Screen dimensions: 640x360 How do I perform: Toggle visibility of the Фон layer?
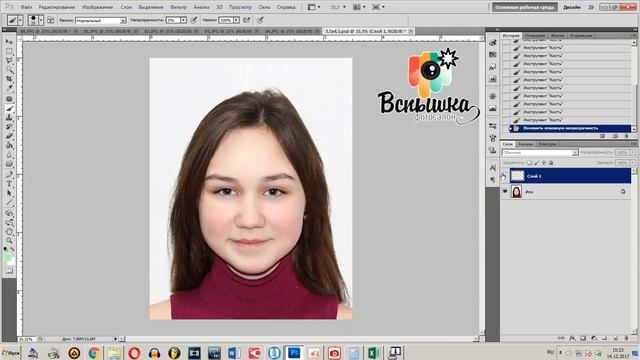point(505,191)
